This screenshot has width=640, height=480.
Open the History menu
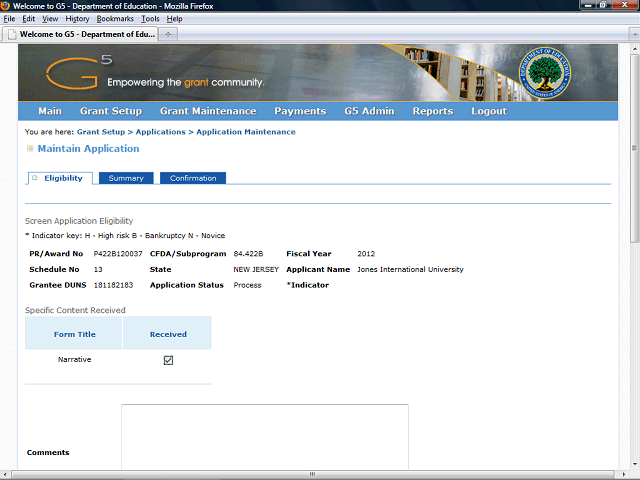click(x=77, y=19)
